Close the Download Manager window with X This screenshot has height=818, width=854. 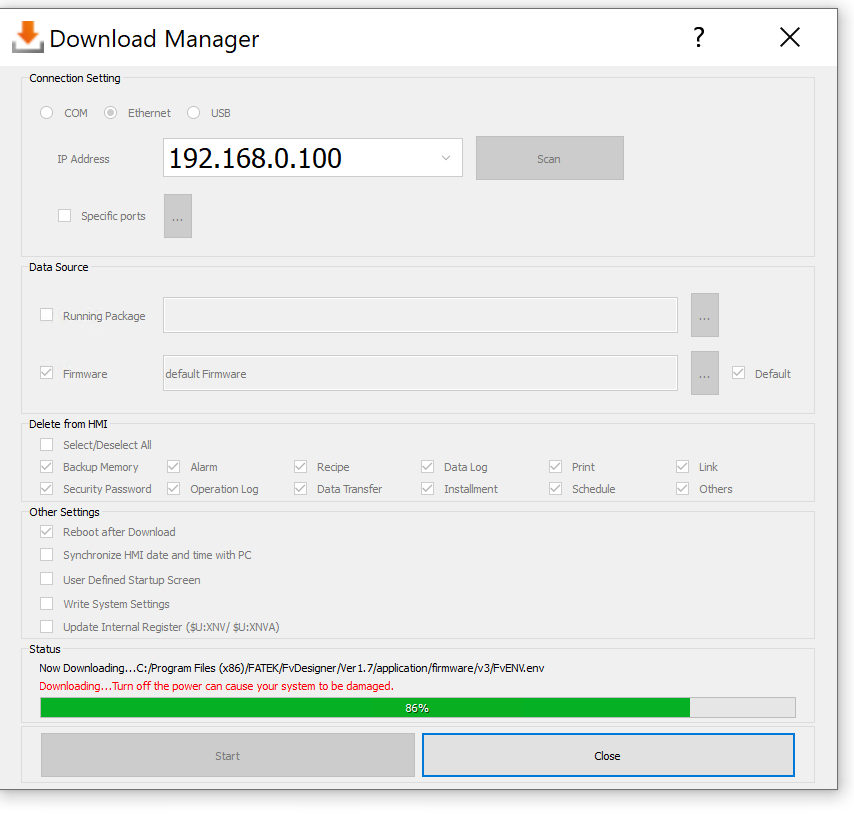click(x=789, y=38)
